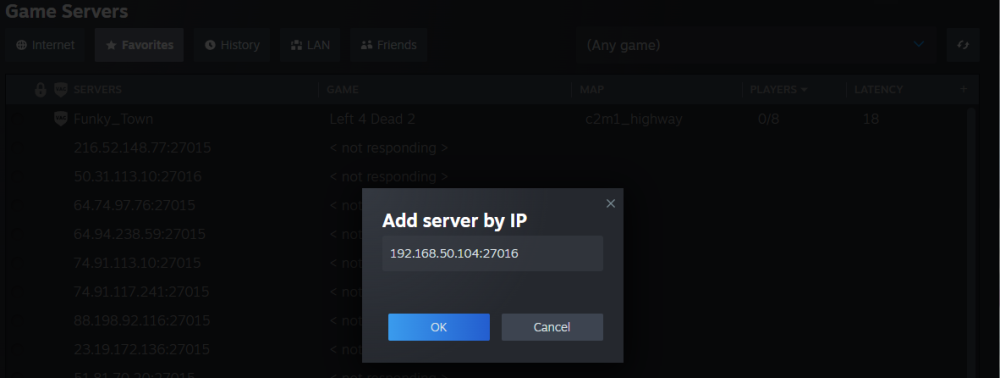Click the password lock column icon
Image resolution: width=1000 pixels, height=378 pixels.
[x=40, y=90]
